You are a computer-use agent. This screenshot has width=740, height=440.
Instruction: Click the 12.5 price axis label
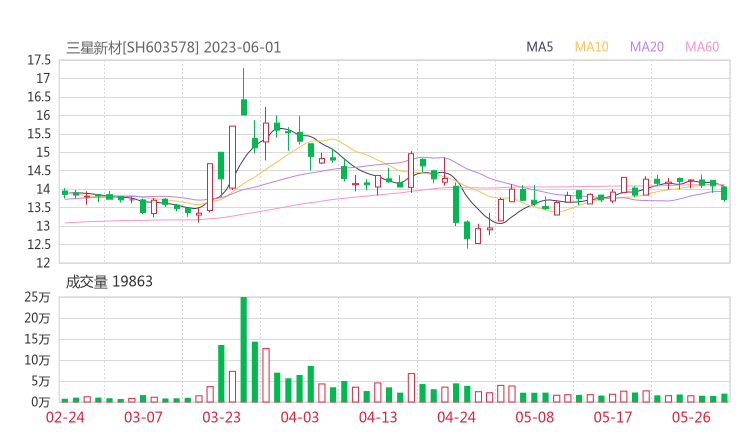click(39, 245)
